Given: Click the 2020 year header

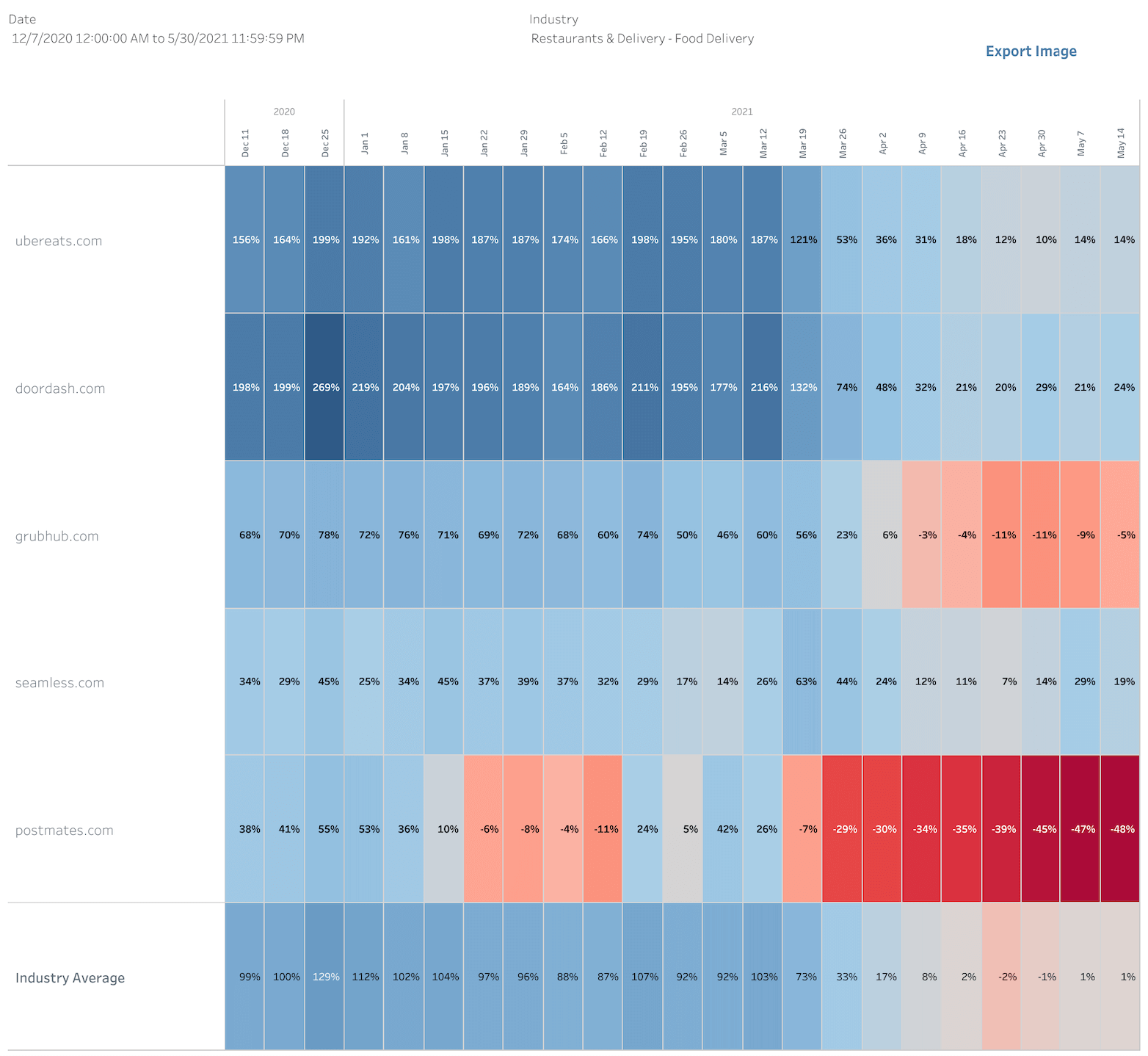Looking at the screenshot, I should tap(284, 112).
